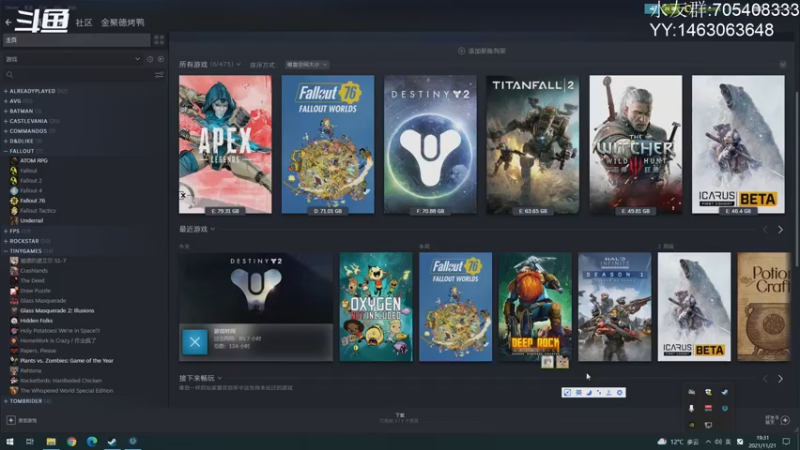The width and height of the screenshot is (800, 450).
Task: Click Add New Shelf link
Action: coord(482,51)
